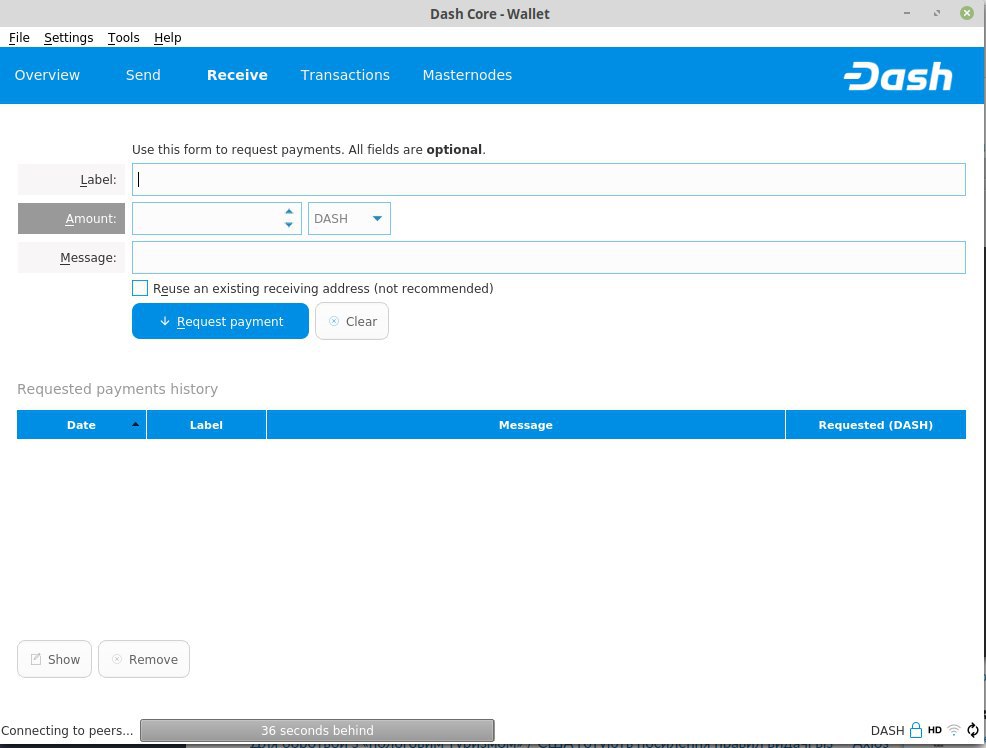The image size is (986, 748).
Task: Close the Dash Core window
Action: [967, 13]
